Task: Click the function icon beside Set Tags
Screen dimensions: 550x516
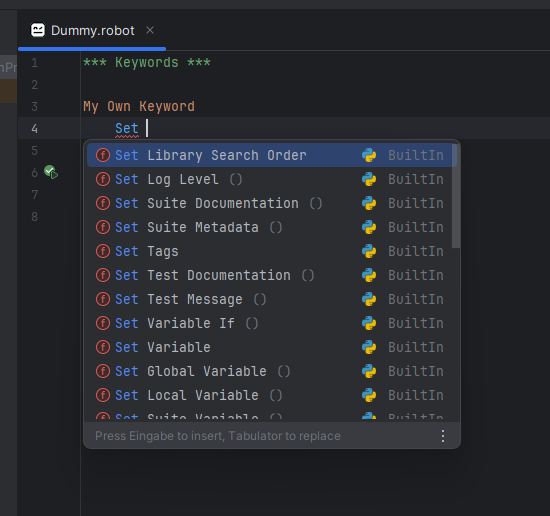Action: tap(103, 251)
